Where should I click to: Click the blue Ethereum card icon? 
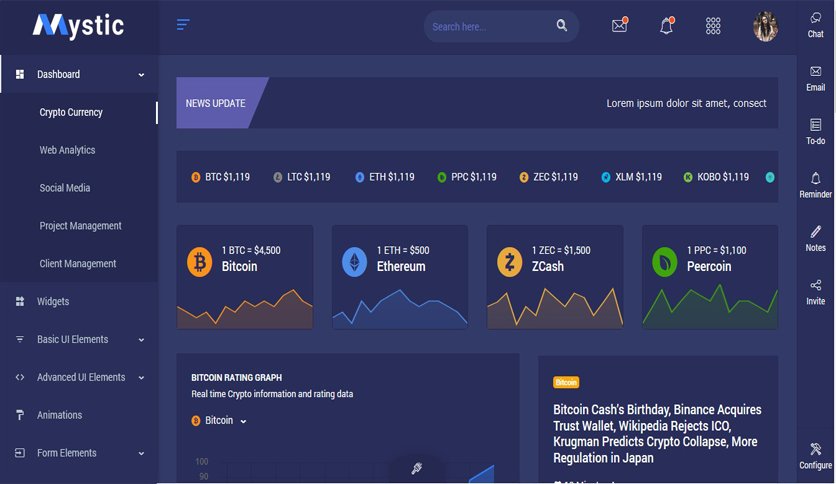[x=354, y=262]
